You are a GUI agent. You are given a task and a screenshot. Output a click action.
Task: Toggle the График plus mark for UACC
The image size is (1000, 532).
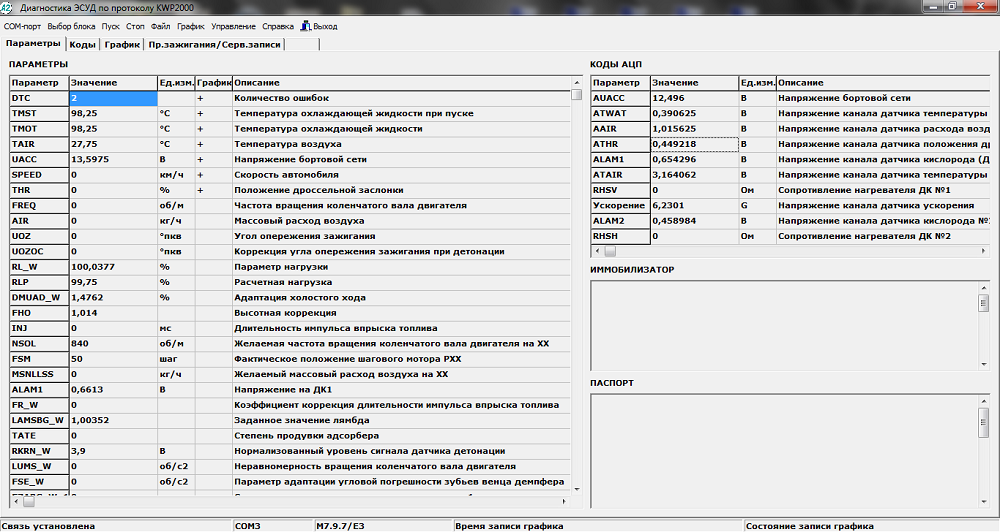coord(200,159)
